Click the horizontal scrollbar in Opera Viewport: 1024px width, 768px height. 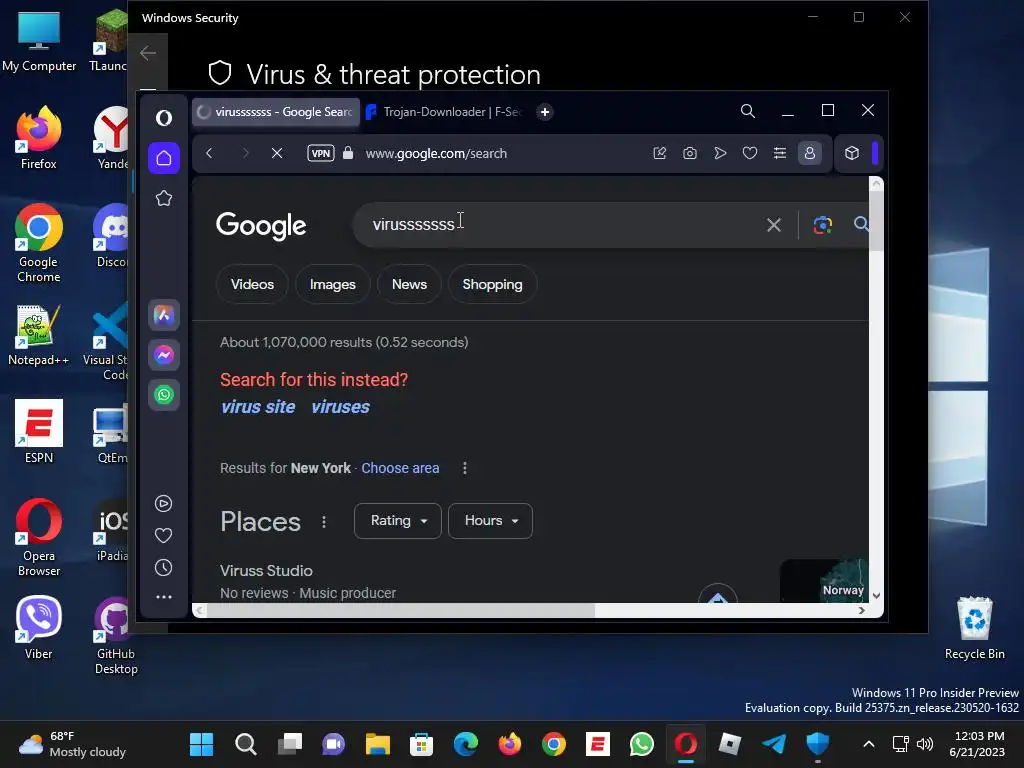[x=401, y=611]
